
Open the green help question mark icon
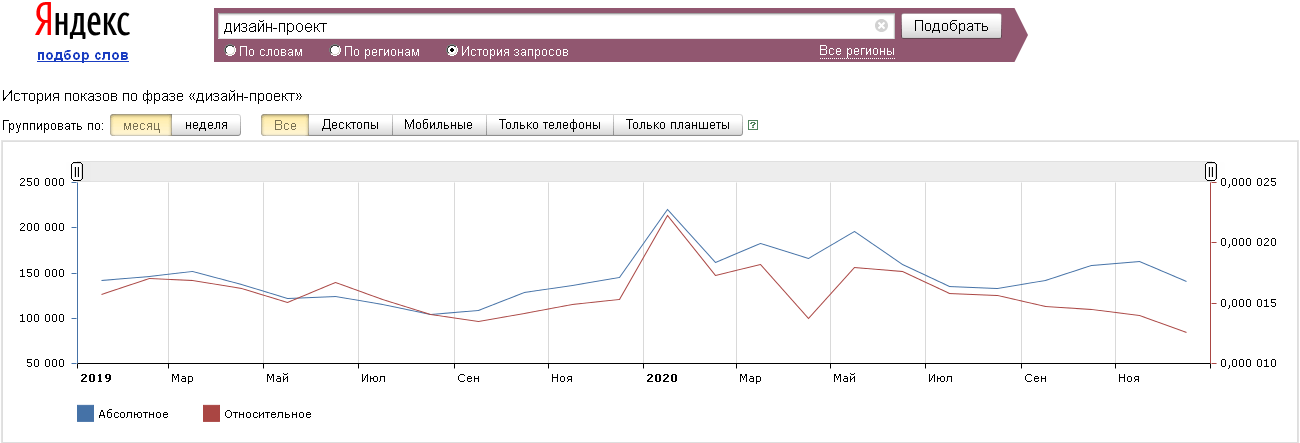pos(753,126)
